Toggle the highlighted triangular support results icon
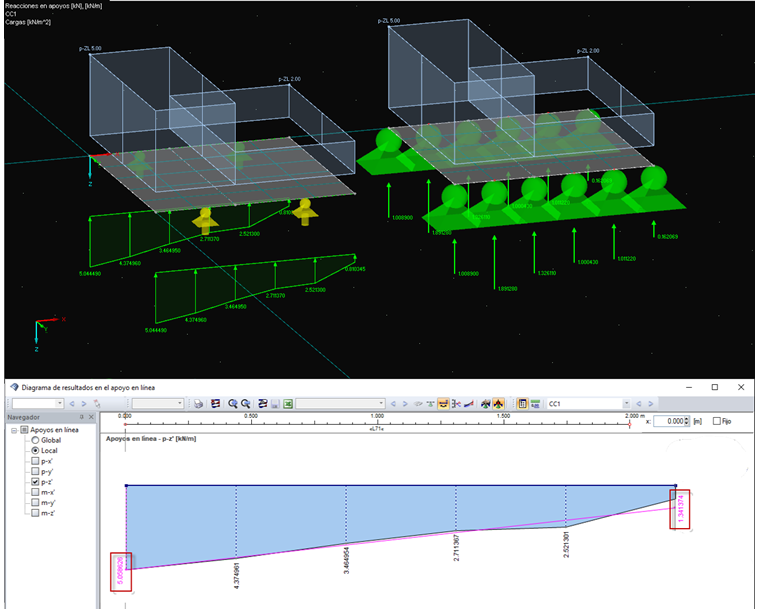Image resolution: width=760 pixels, height=609 pixels. coord(499,404)
